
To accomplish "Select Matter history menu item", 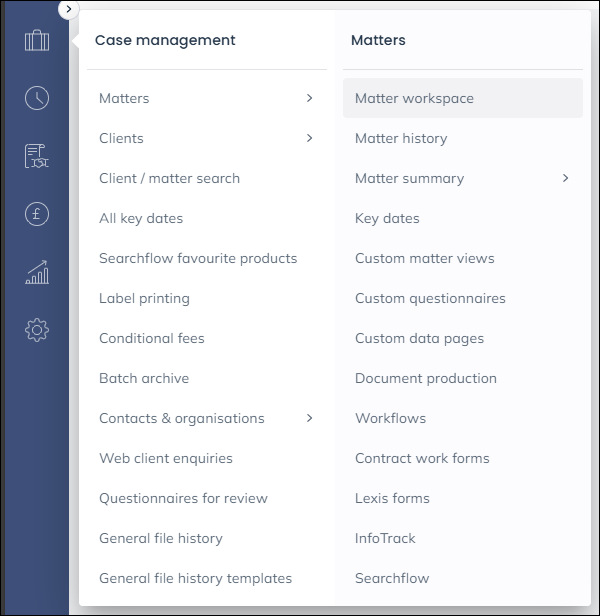I will (401, 138).
